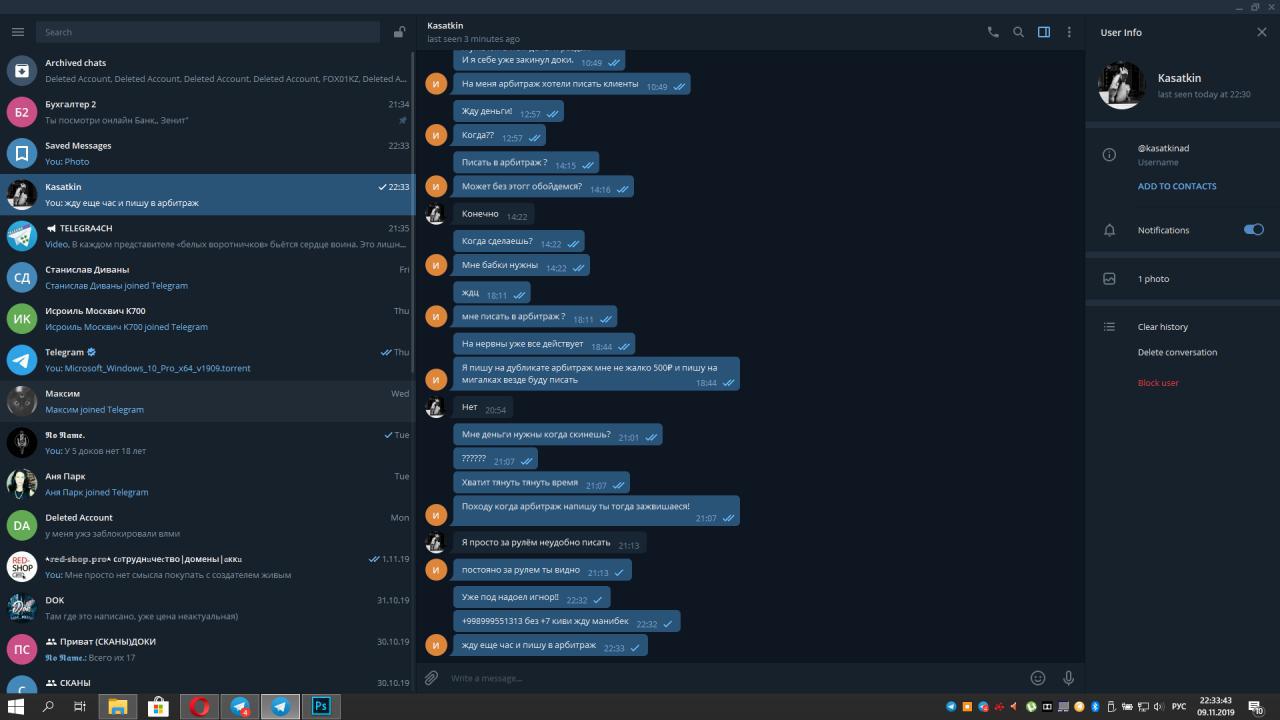Image resolution: width=1280 pixels, height=720 pixels.
Task: Open the Максим chat
Action: pos(207,401)
